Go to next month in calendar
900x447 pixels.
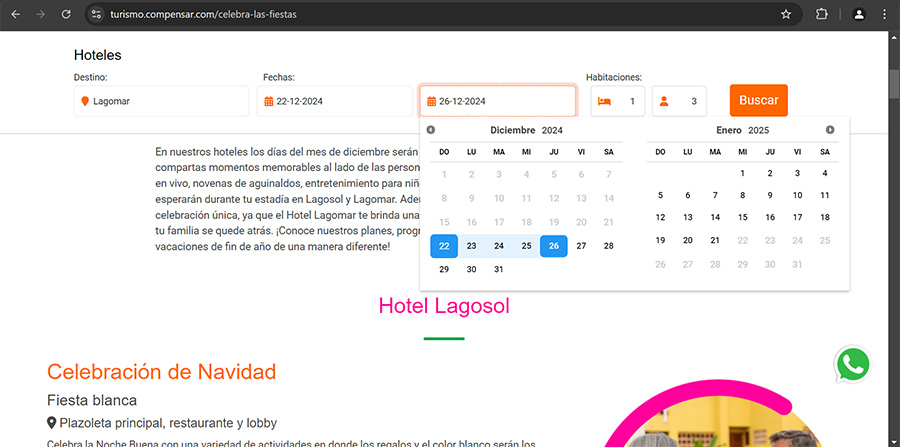click(830, 130)
